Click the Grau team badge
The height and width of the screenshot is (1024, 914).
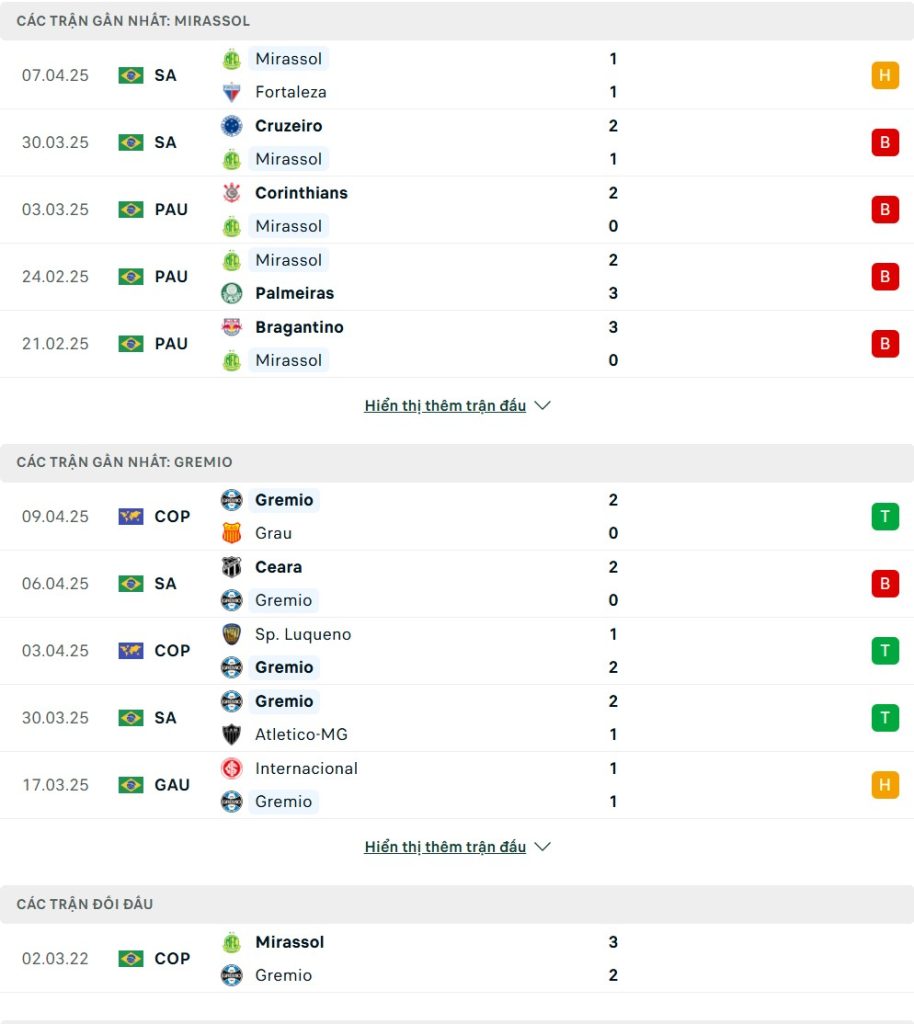[x=231, y=533]
